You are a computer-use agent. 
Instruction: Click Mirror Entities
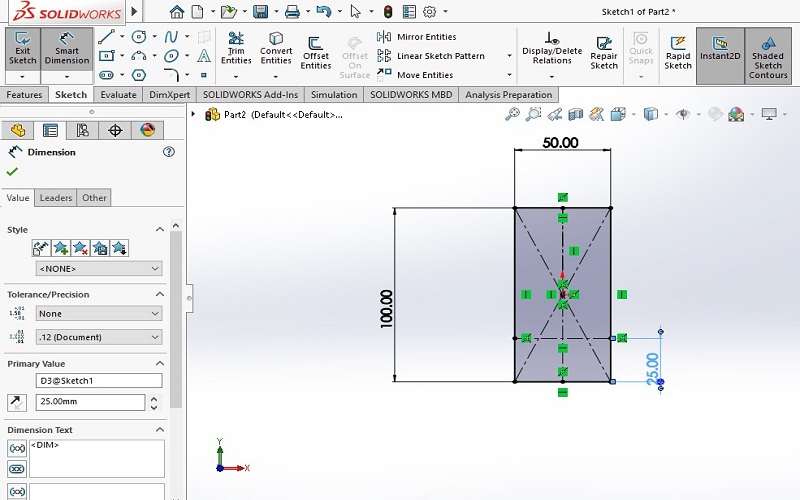[416, 37]
